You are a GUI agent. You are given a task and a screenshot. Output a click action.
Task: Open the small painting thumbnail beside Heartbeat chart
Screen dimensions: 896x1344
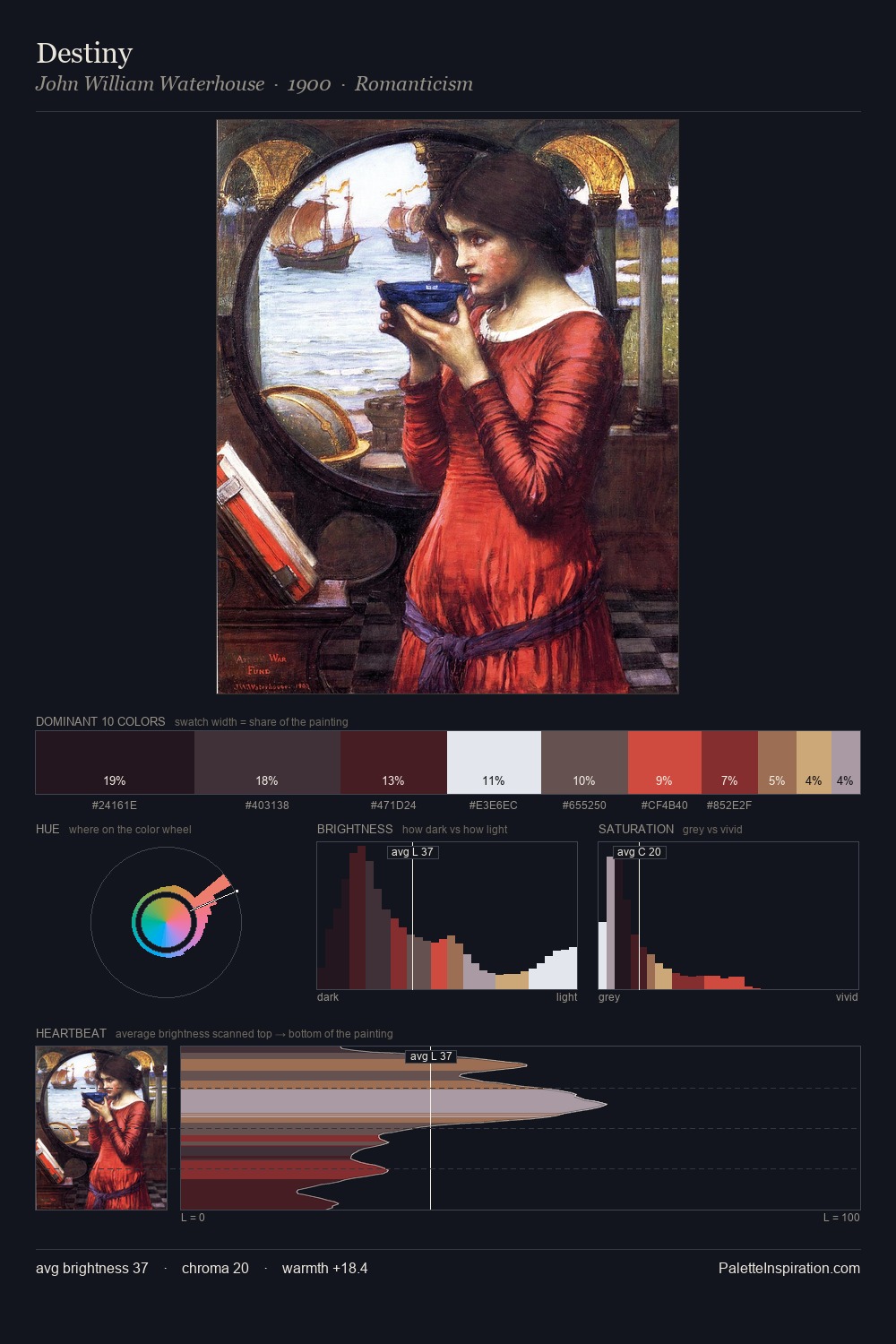pyautogui.click(x=101, y=1128)
